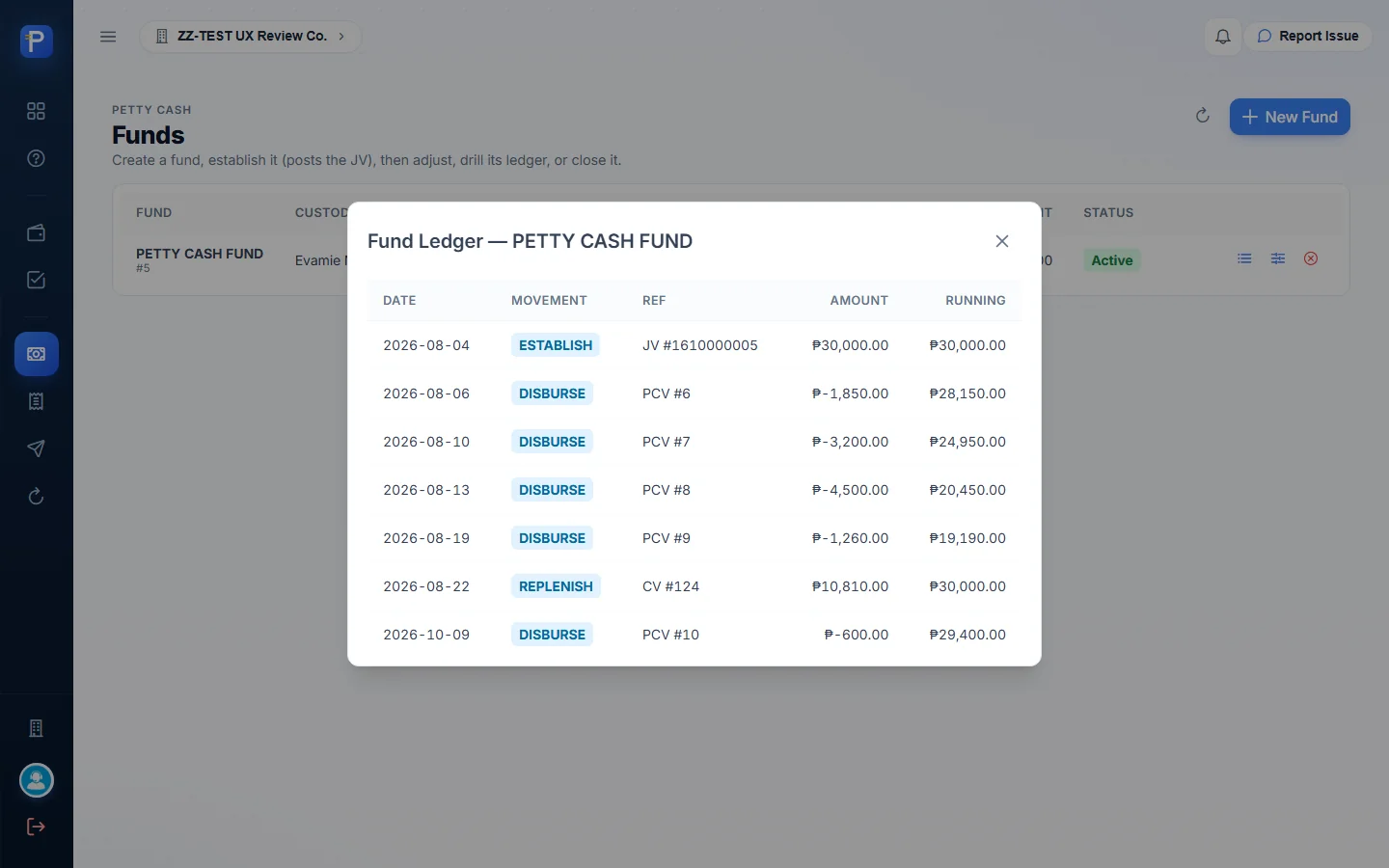Click the Active status badge
Screen dimensions: 1389x868
pyautogui.click(x=1112, y=260)
